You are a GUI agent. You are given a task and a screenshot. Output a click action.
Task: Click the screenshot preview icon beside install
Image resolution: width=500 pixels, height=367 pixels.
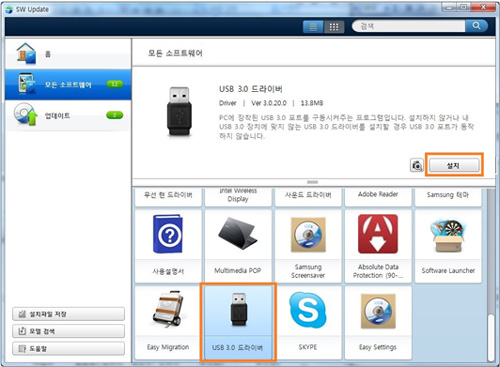[417, 165]
